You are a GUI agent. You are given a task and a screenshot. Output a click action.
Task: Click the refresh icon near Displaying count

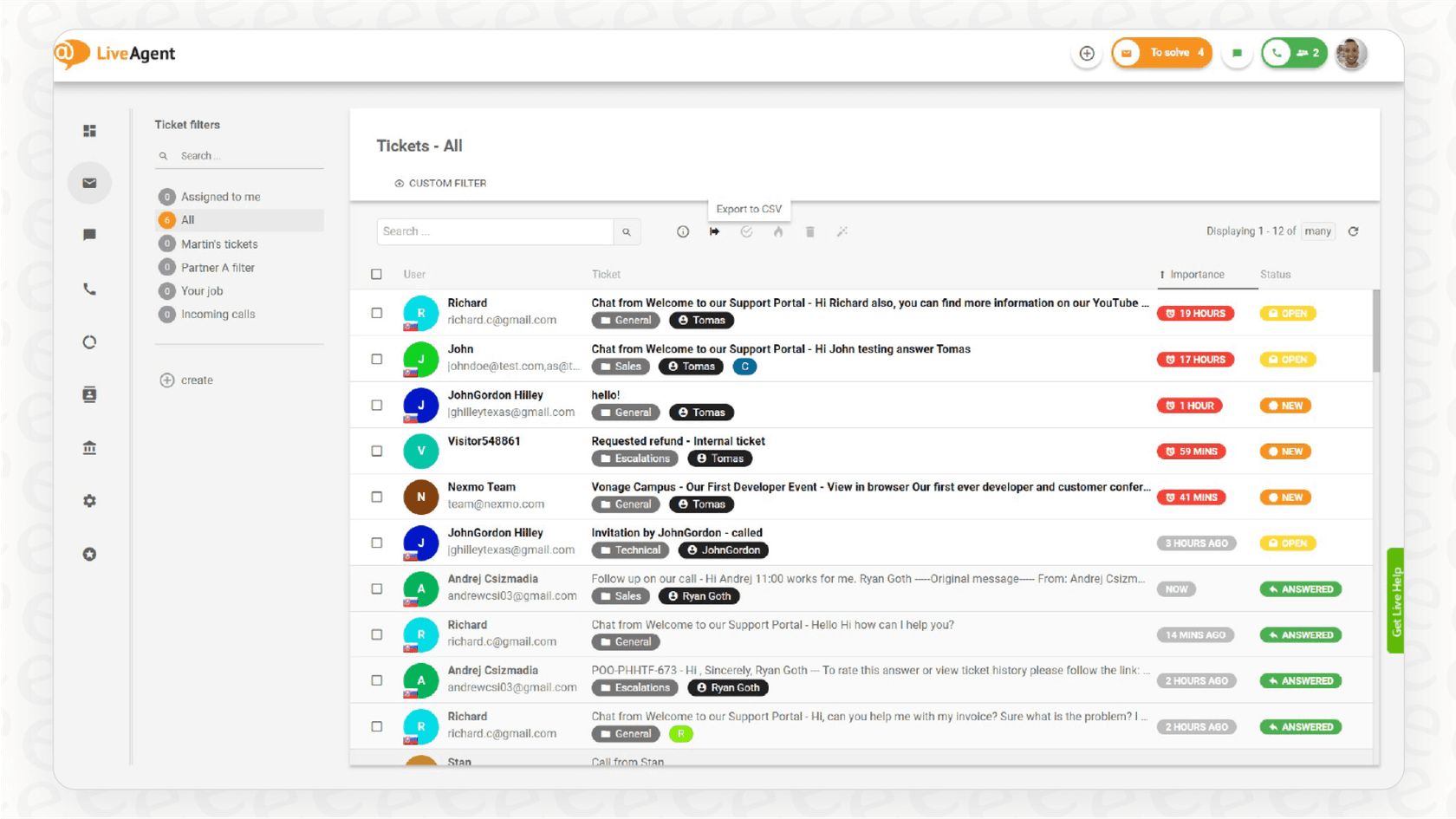point(1353,231)
